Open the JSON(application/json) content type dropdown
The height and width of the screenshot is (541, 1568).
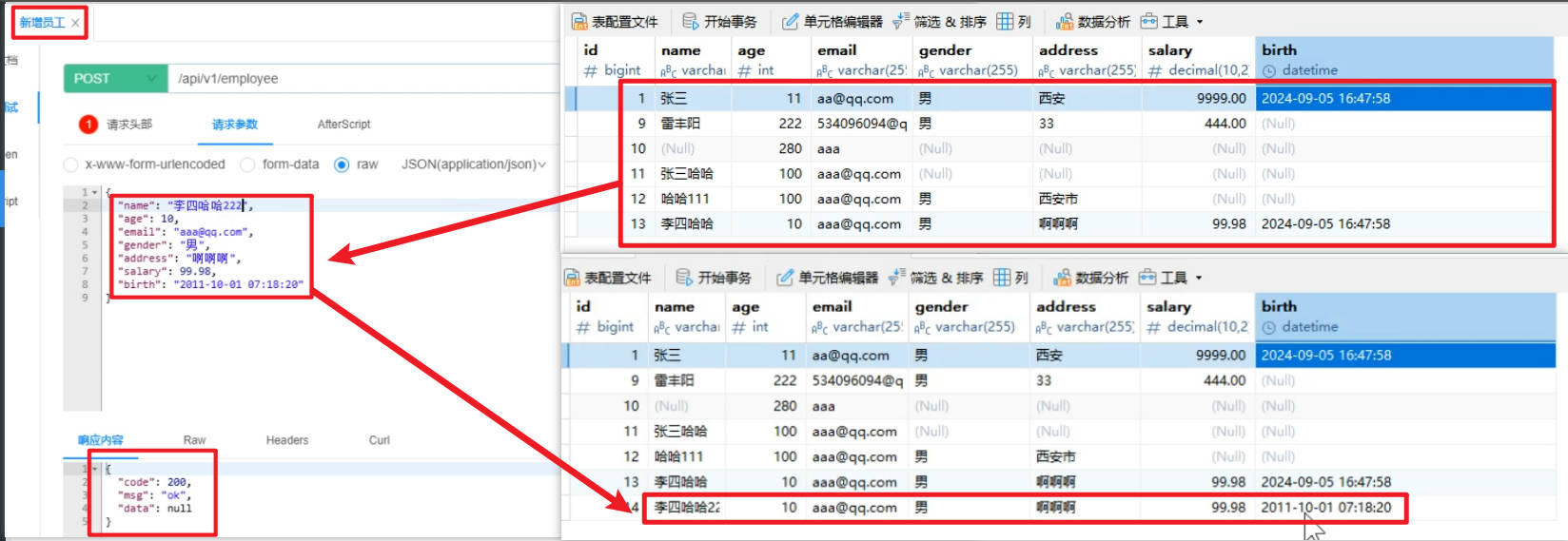(x=474, y=164)
